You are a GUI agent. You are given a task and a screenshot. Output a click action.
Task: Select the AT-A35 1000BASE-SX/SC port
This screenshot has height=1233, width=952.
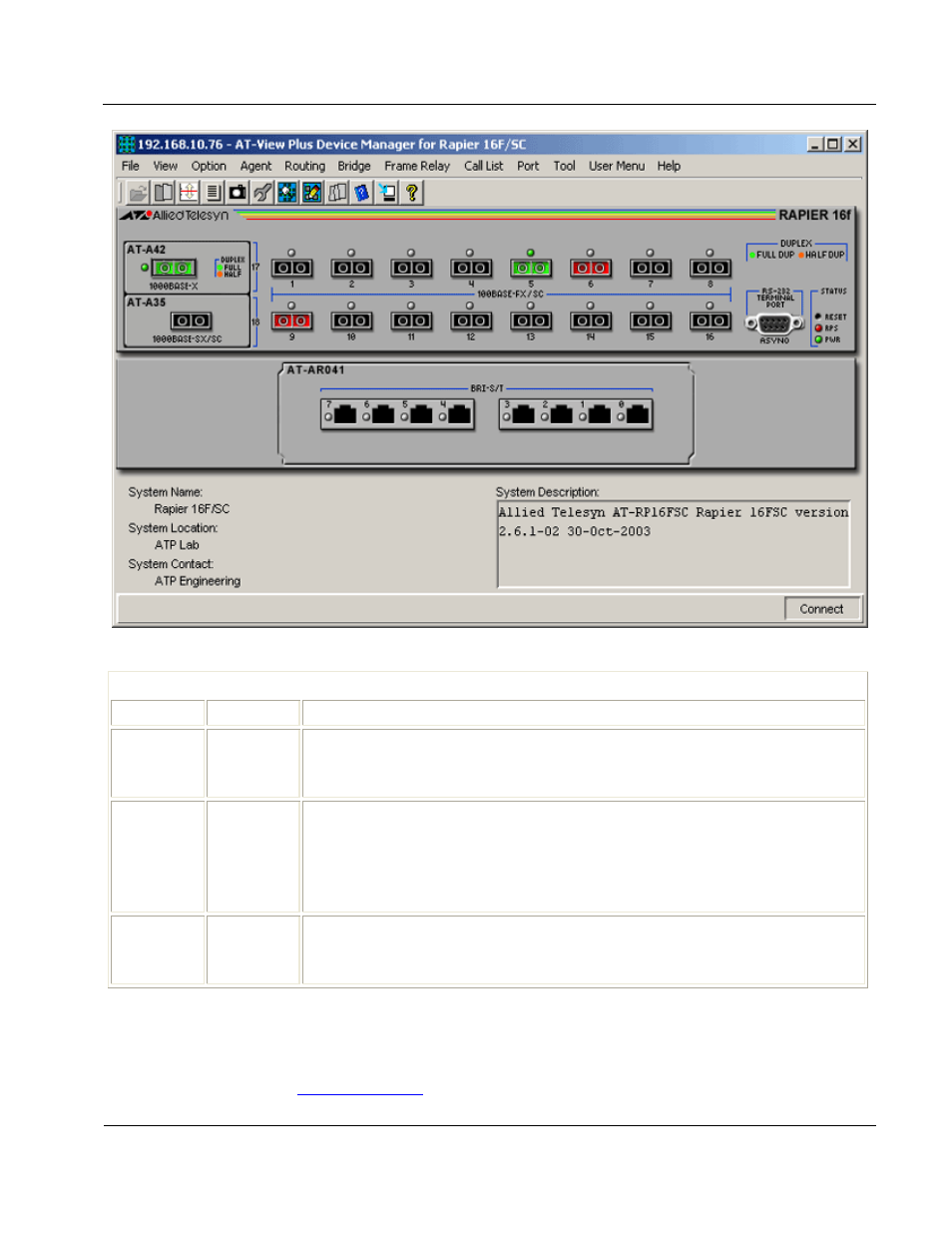click(x=191, y=320)
